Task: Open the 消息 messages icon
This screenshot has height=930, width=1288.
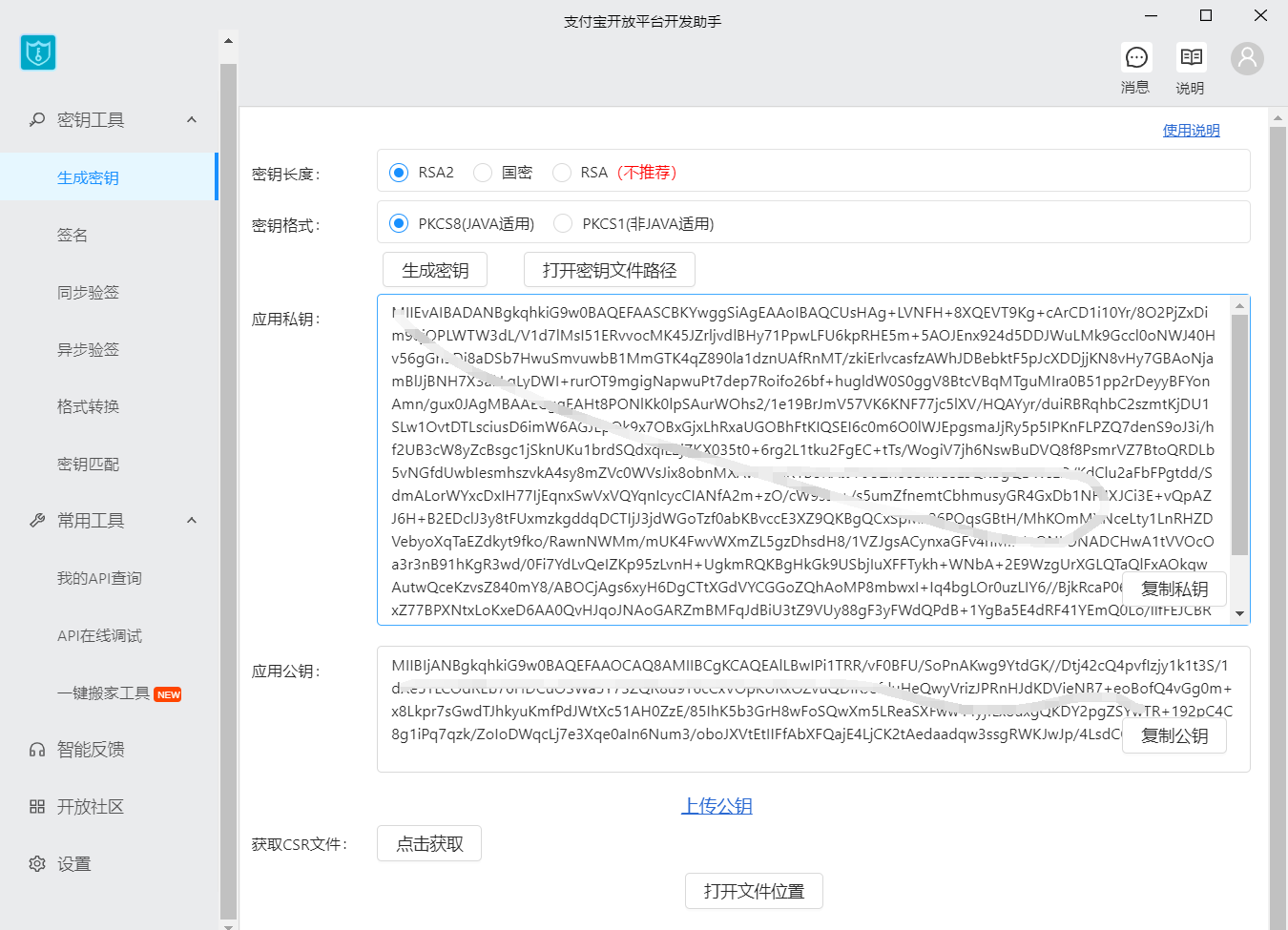Action: tap(1136, 57)
